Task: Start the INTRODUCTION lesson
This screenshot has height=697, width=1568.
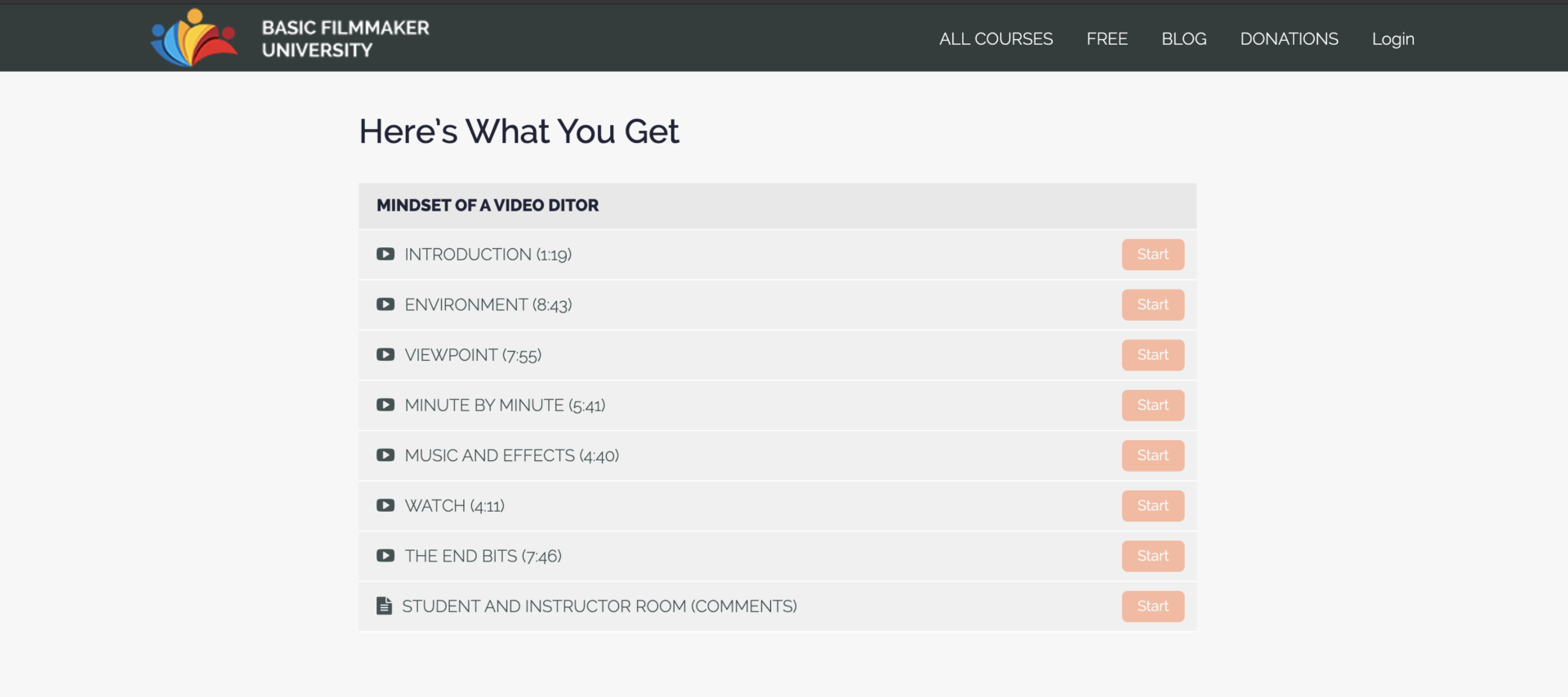Action: point(1152,254)
